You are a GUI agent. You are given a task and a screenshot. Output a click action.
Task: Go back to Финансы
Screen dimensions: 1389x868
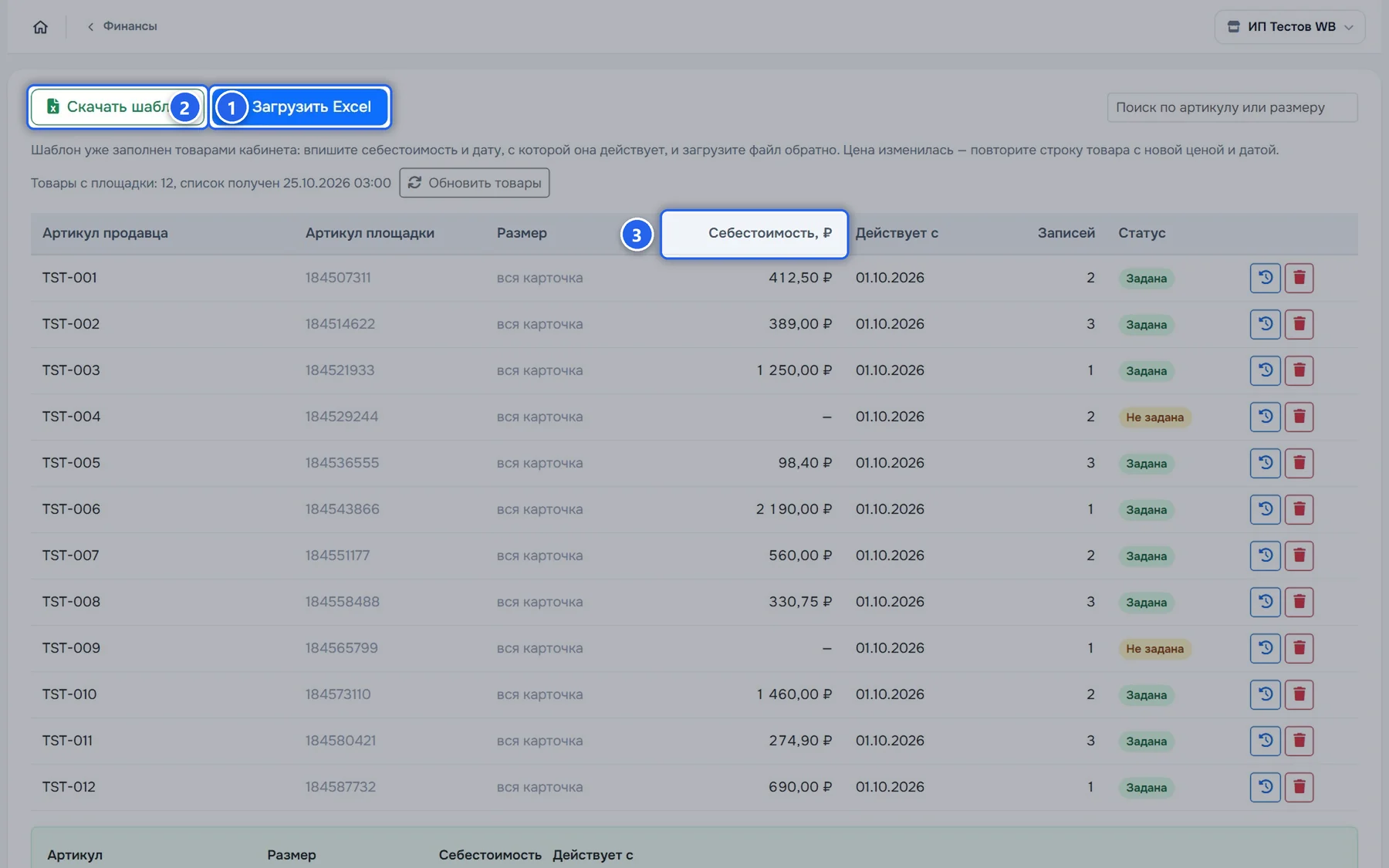[122, 26]
